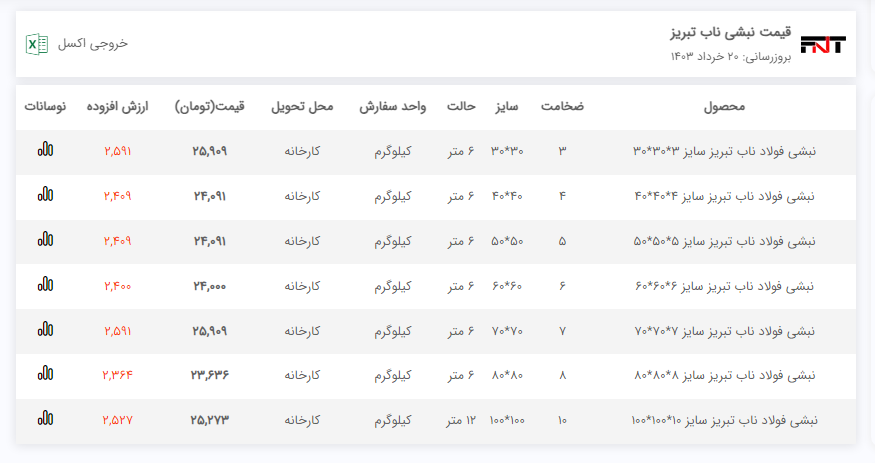Click the خروجی اکسل export link
This screenshot has height=463, width=875.
(92, 44)
